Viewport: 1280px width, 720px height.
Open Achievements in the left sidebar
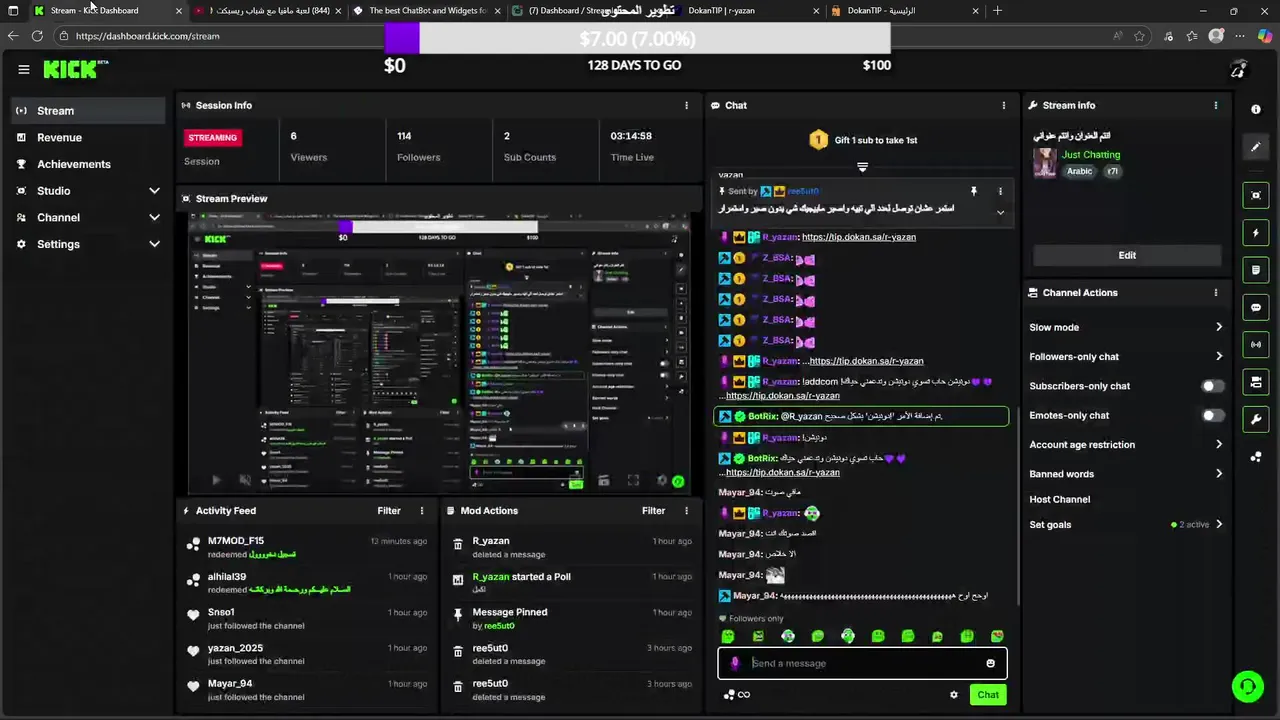click(x=88, y=164)
